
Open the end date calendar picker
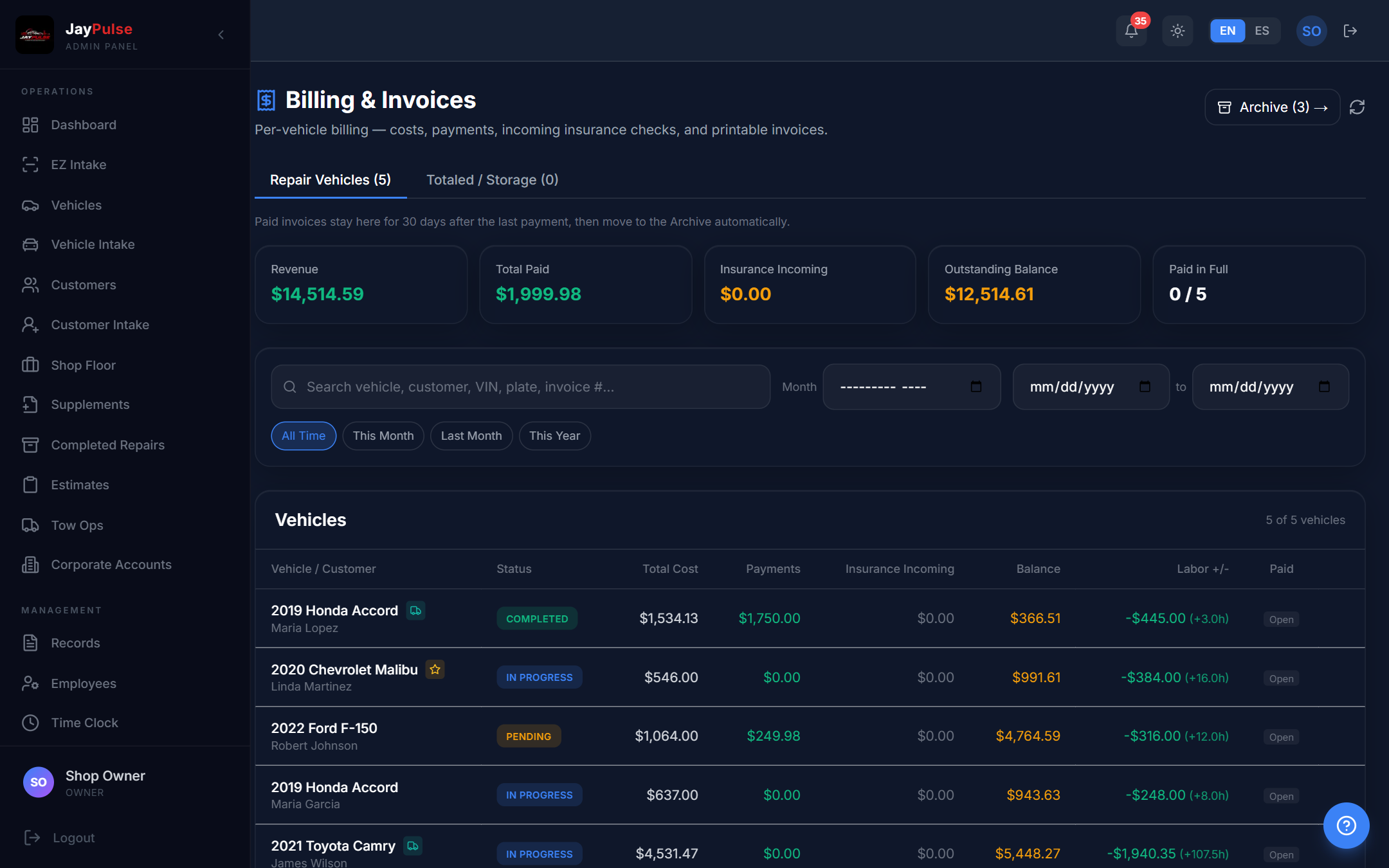[x=1323, y=386]
